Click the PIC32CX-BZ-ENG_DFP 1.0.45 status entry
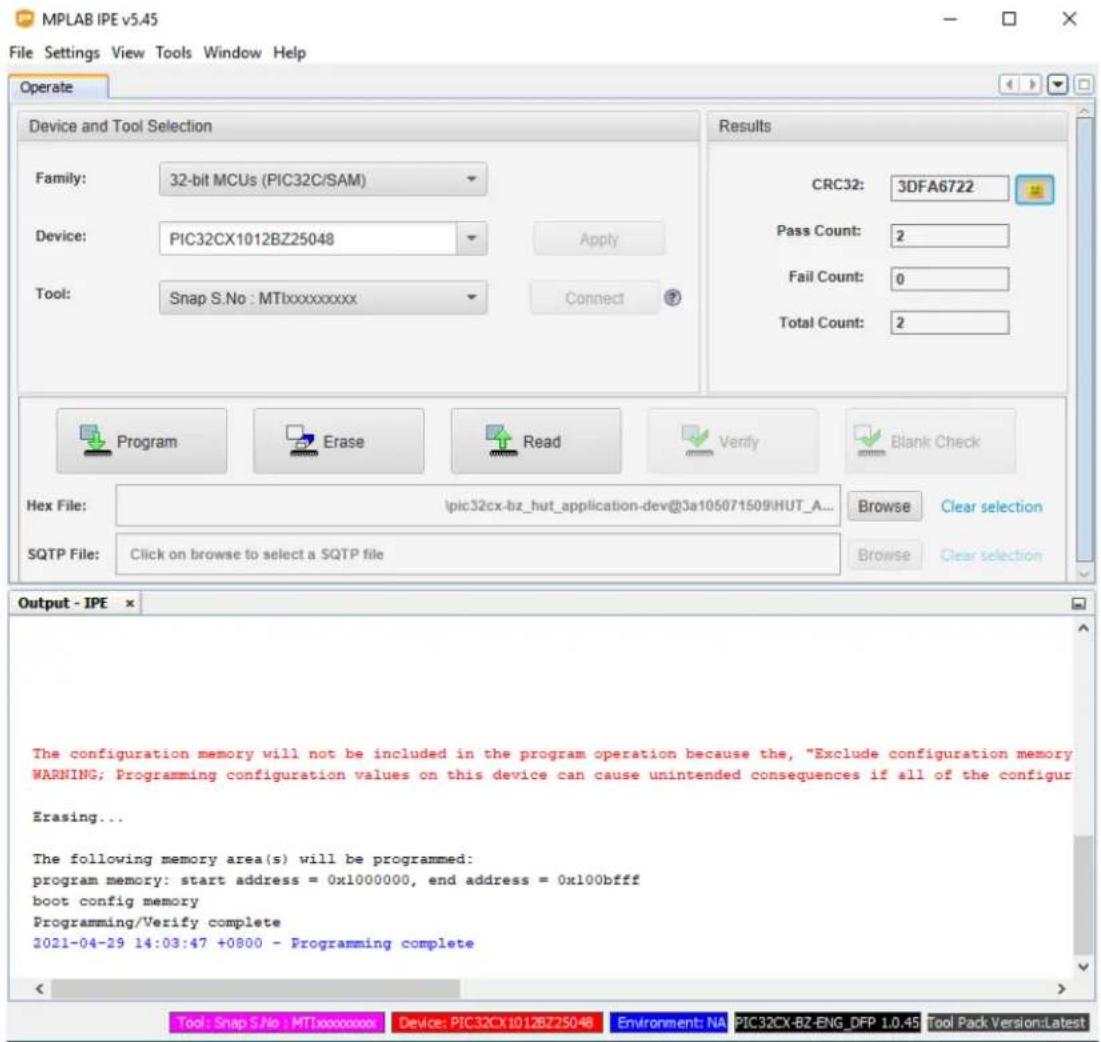Image resolution: width=1101 pixels, height=1042 pixels. [826, 1022]
